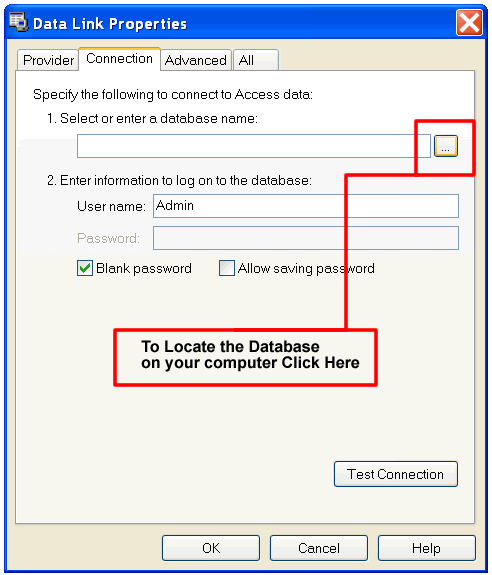Uncheck the Blank password checkbox

click(85, 268)
